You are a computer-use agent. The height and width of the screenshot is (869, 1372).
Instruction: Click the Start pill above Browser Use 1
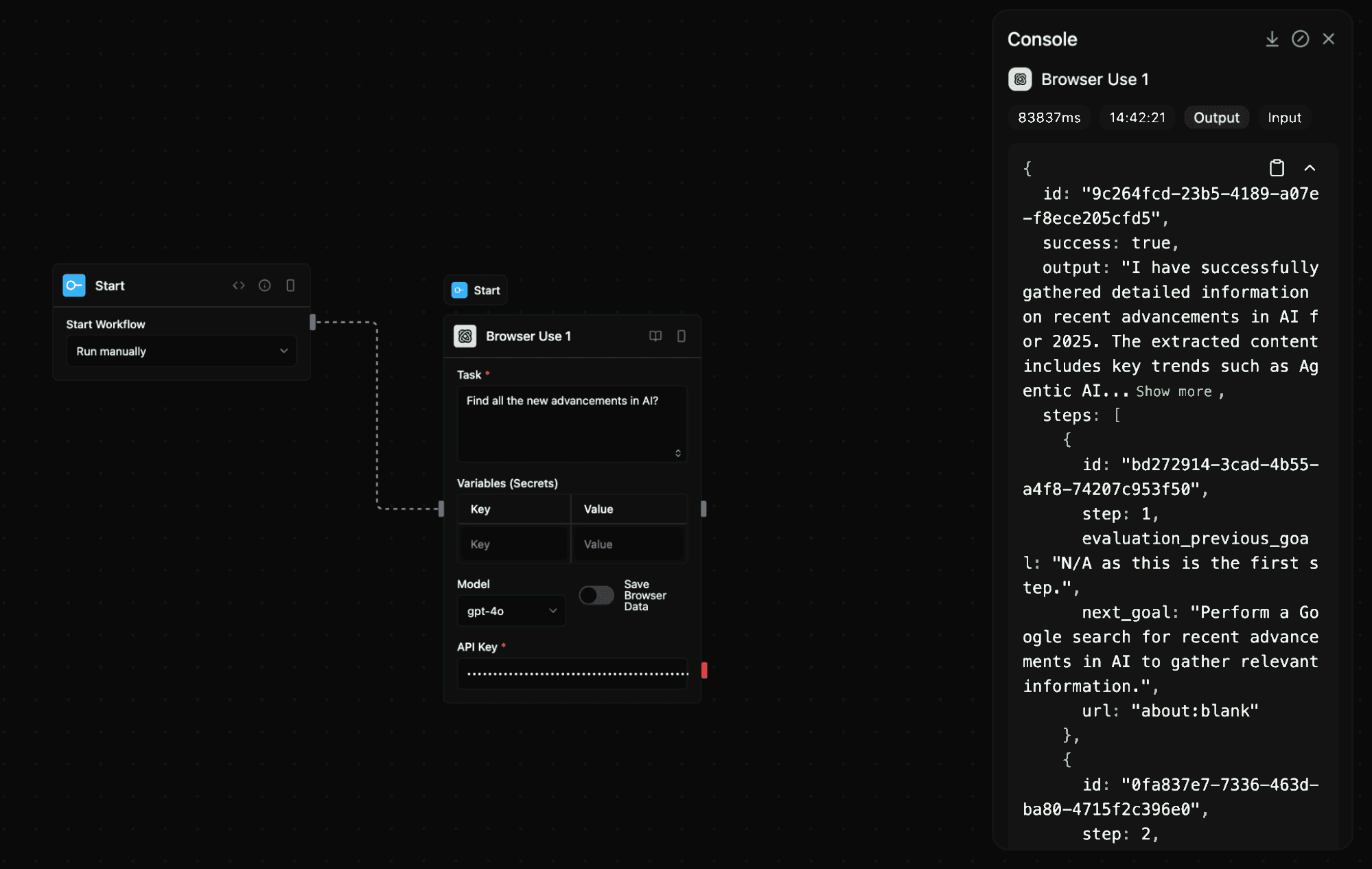coord(475,290)
